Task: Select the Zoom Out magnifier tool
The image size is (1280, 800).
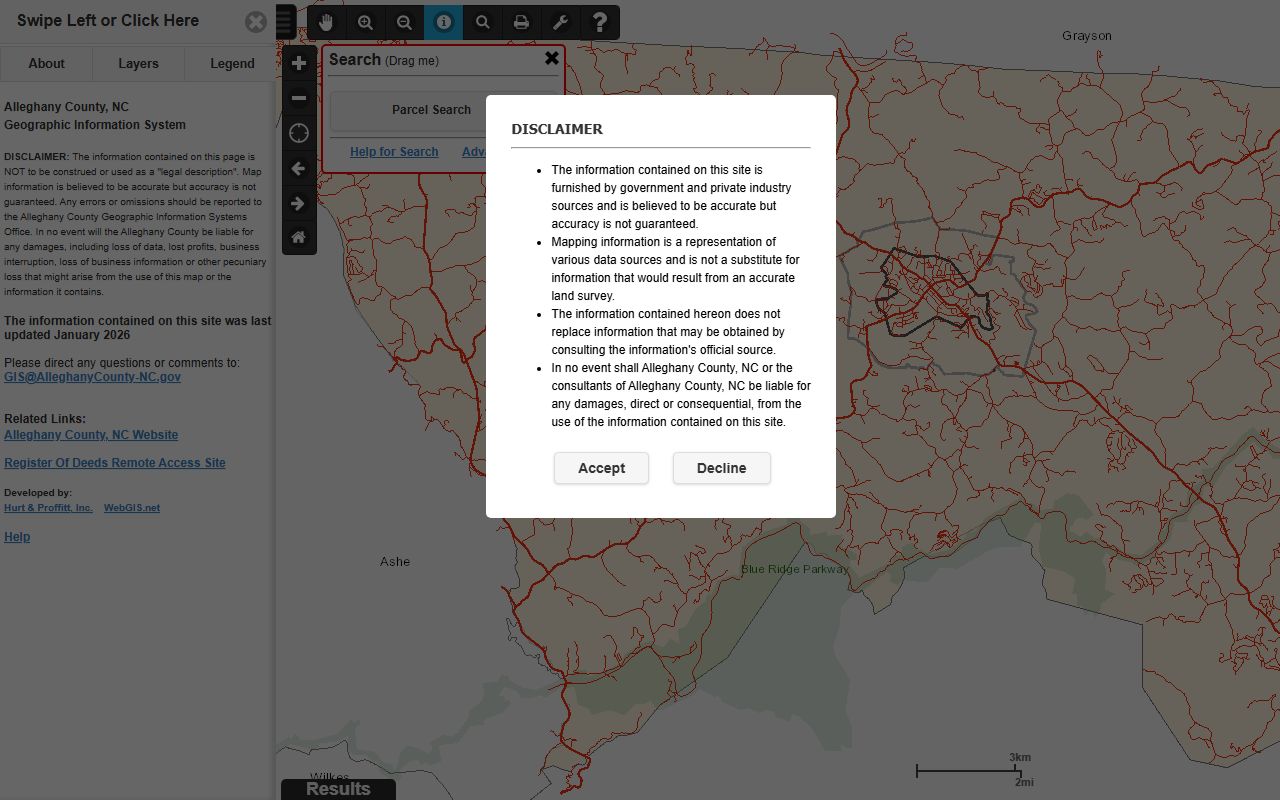Action: coord(405,22)
